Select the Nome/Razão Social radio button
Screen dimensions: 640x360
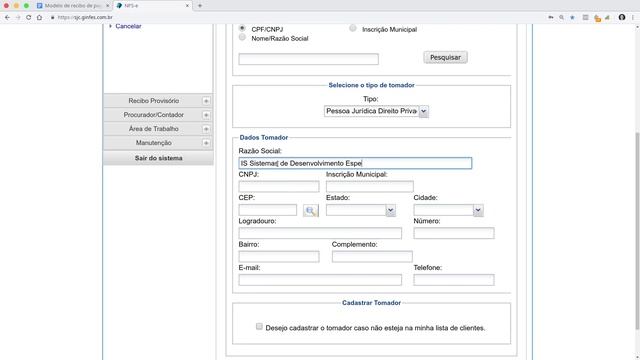click(x=242, y=38)
